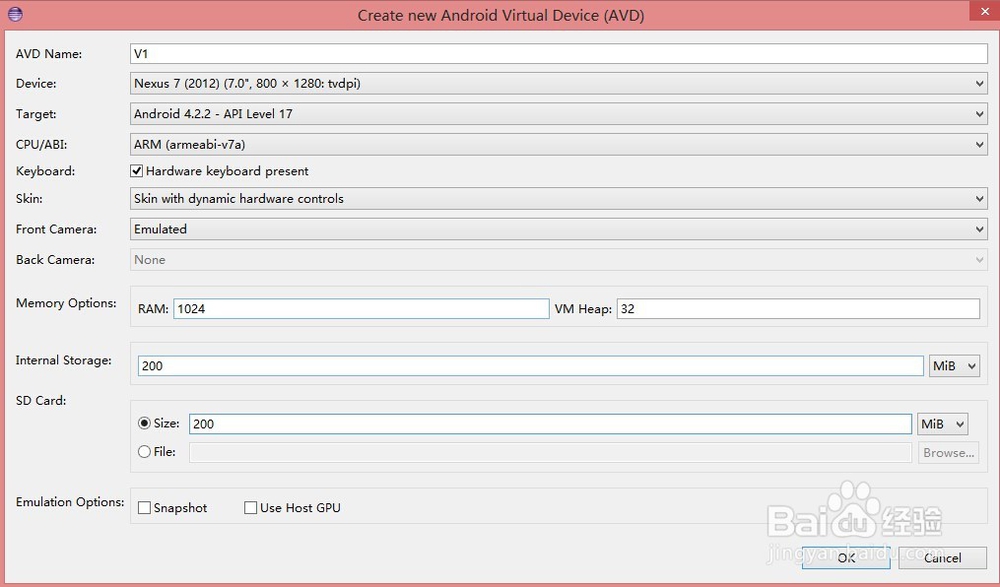
Task: Open the Target dropdown showing Android 4.2.2
Action: pos(559,114)
